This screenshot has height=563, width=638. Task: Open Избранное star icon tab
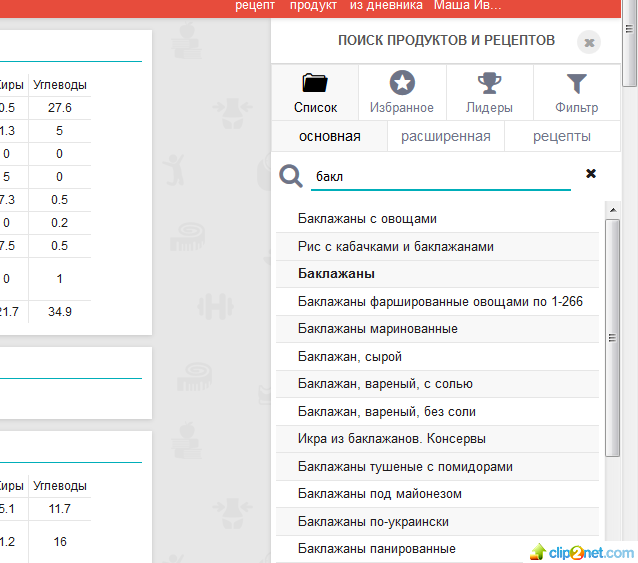pyautogui.click(x=402, y=93)
